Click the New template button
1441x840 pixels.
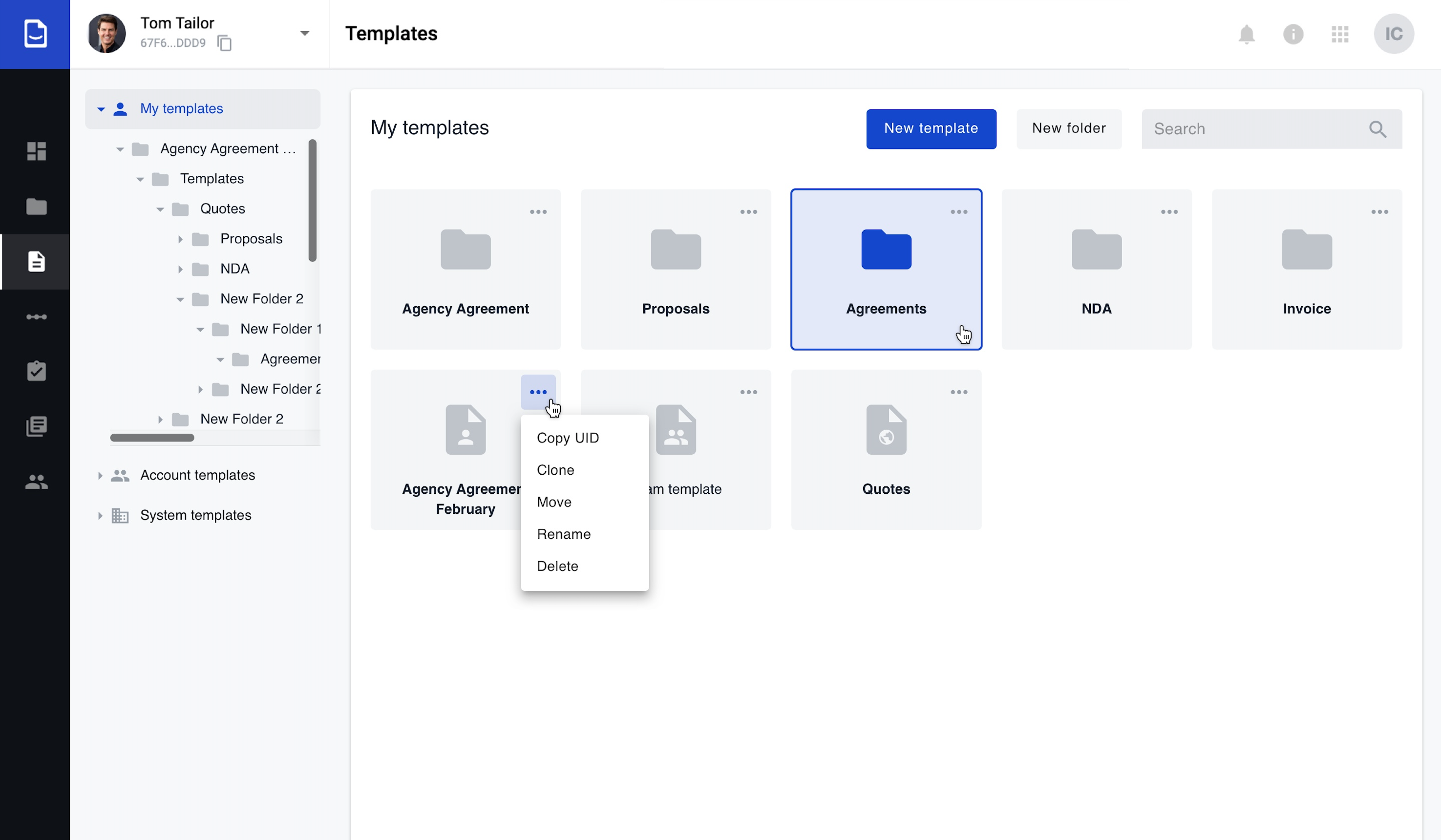click(931, 128)
